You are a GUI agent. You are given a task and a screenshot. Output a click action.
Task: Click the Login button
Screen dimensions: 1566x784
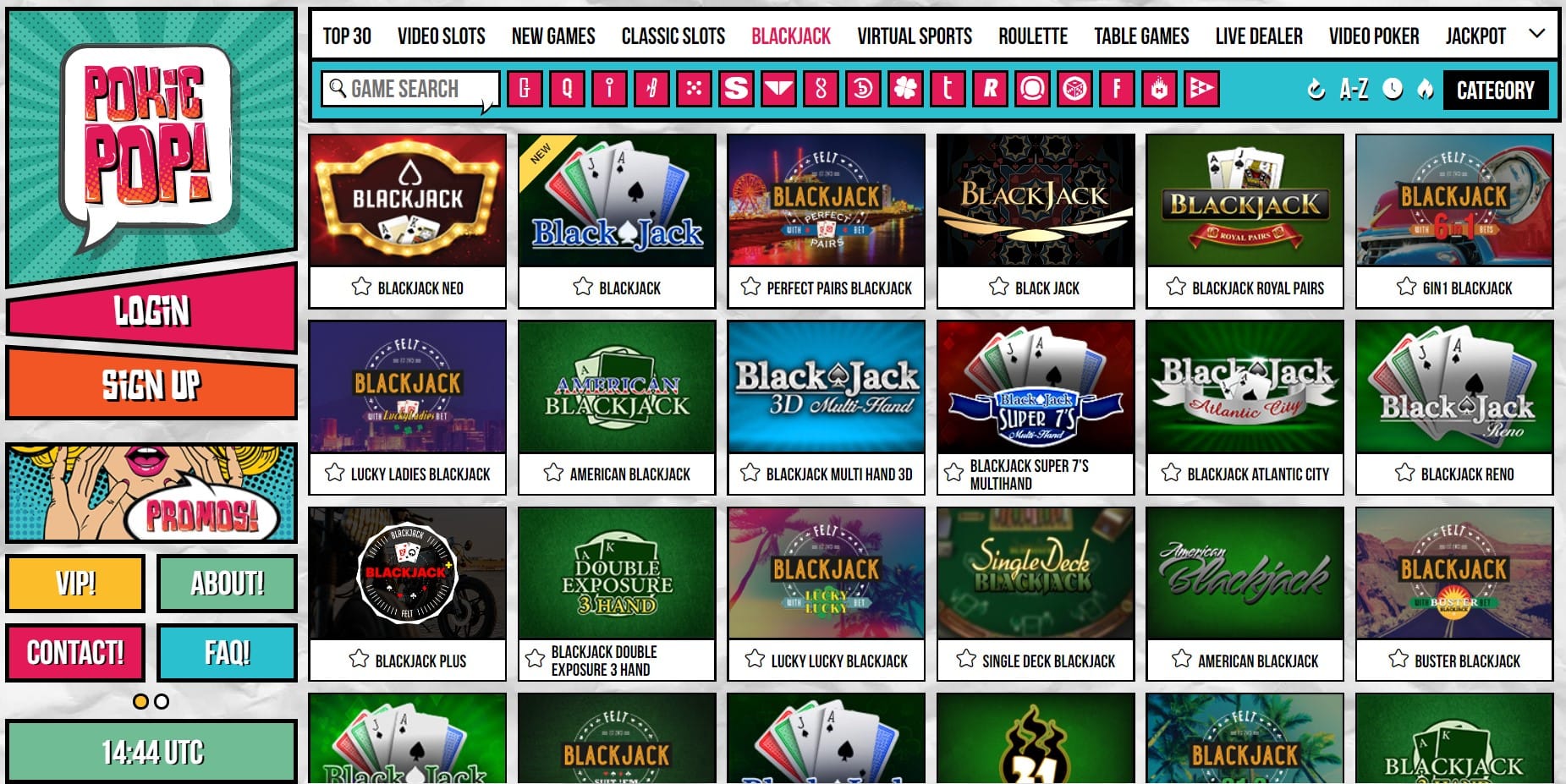click(151, 310)
